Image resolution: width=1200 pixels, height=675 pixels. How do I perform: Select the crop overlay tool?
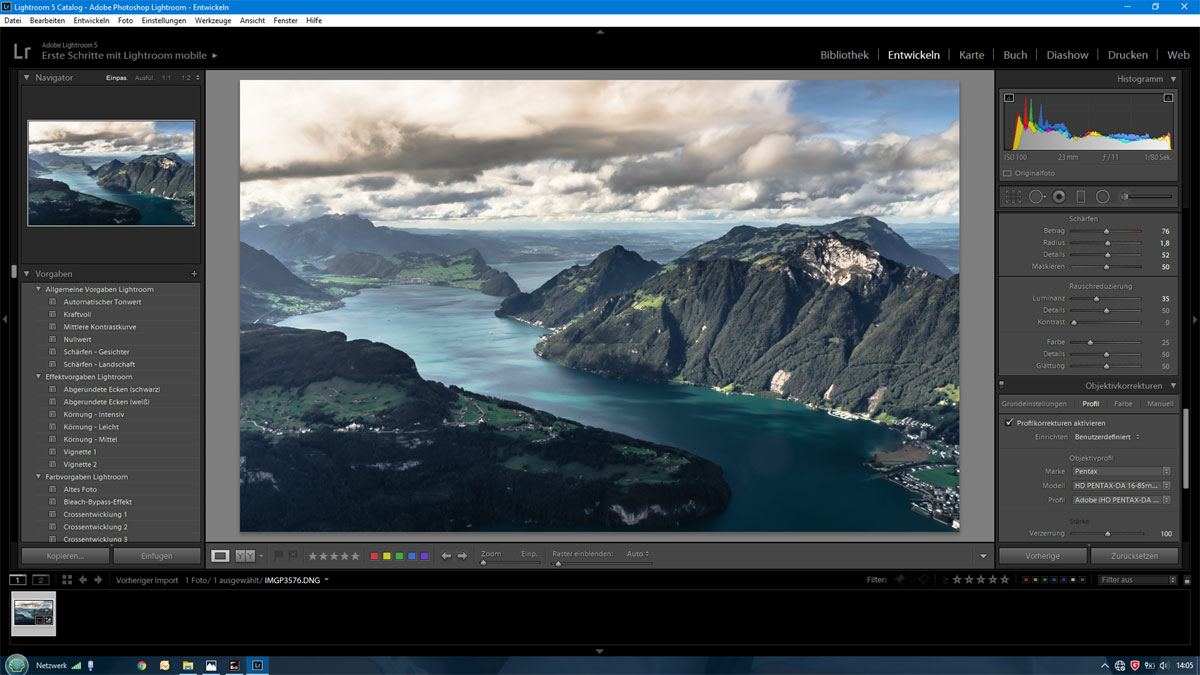1013,197
